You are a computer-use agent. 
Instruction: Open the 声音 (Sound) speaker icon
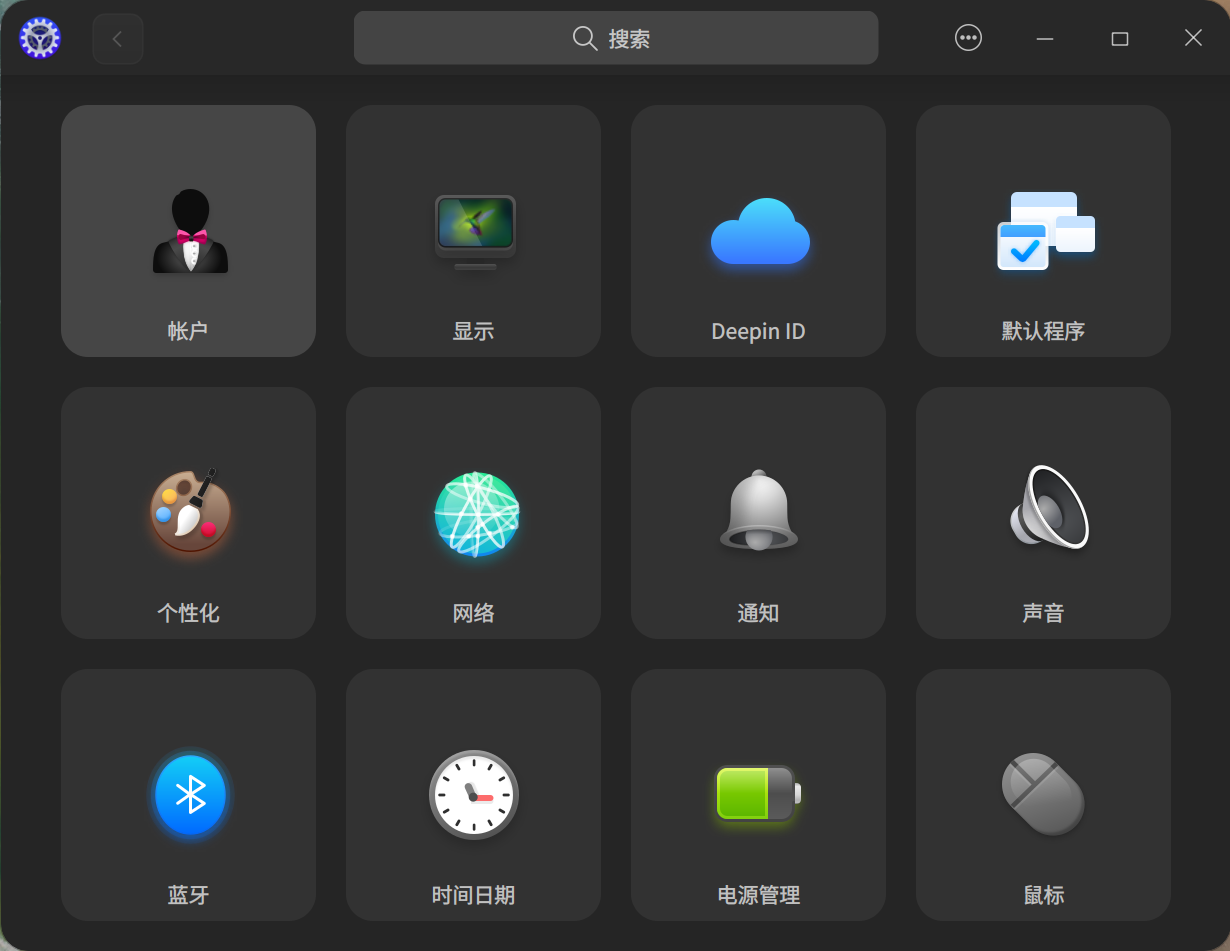click(1043, 512)
